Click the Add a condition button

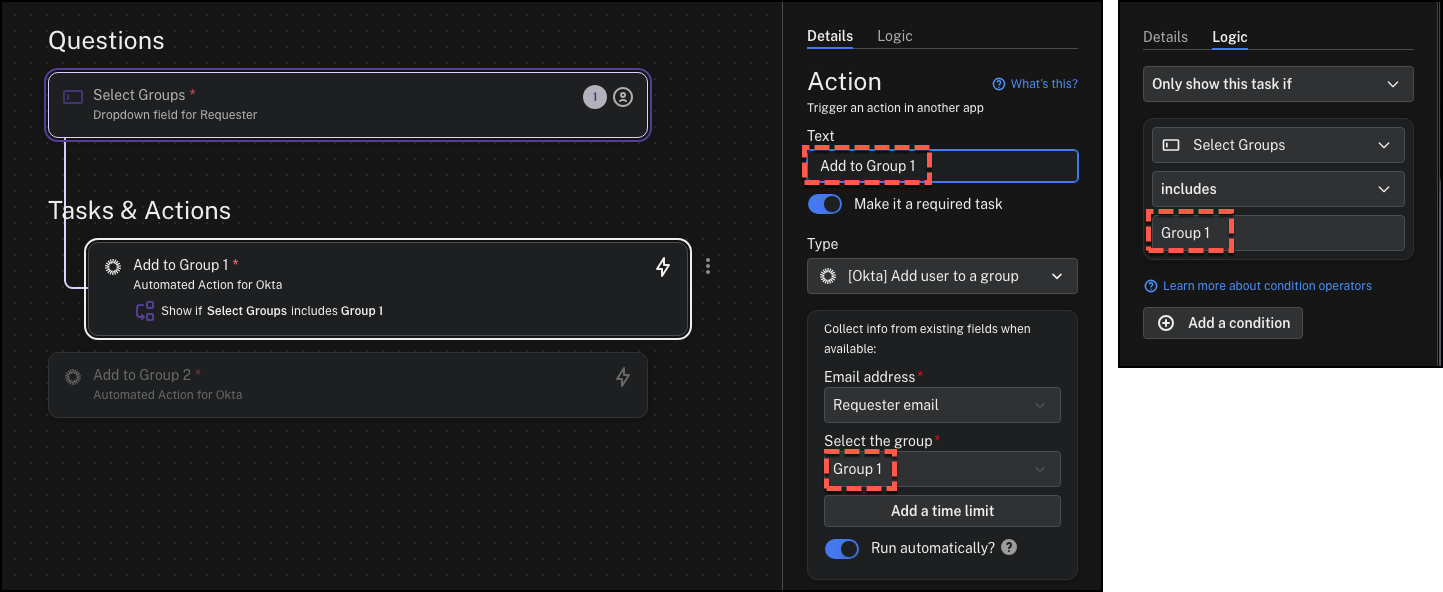click(1223, 323)
